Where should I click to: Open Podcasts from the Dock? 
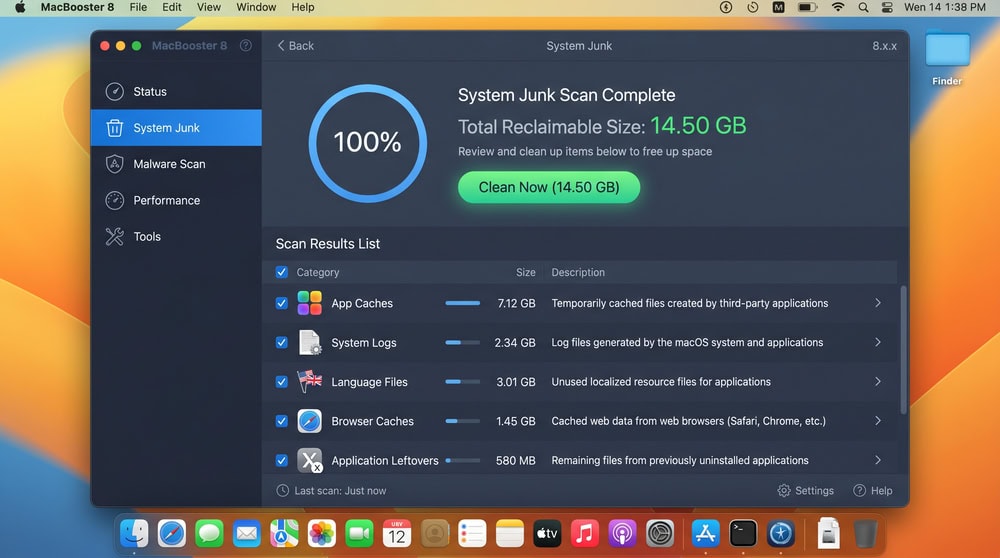[622, 533]
